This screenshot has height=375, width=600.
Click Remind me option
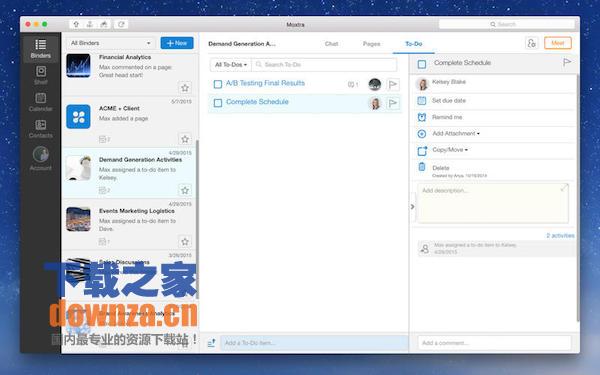pyautogui.click(x=447, y=117)
